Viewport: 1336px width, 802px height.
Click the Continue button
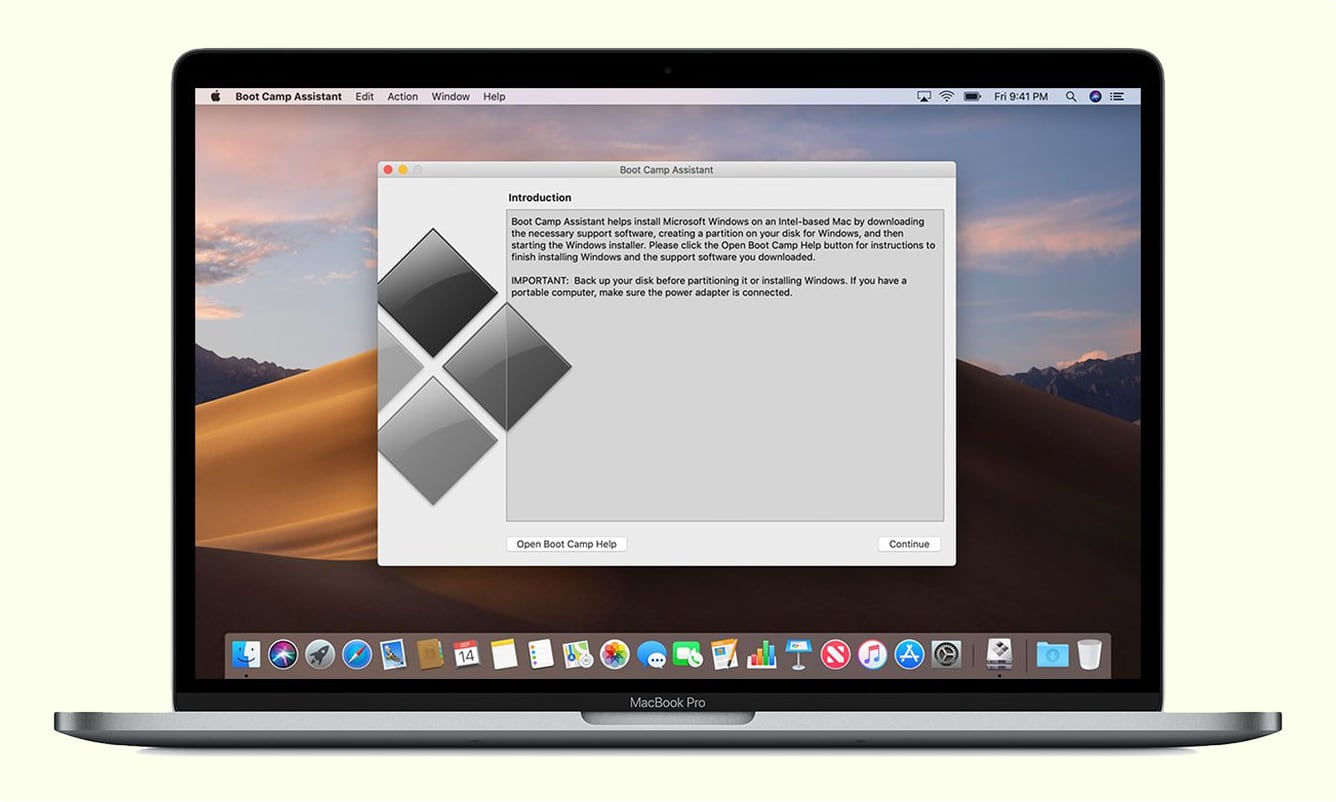909,544
